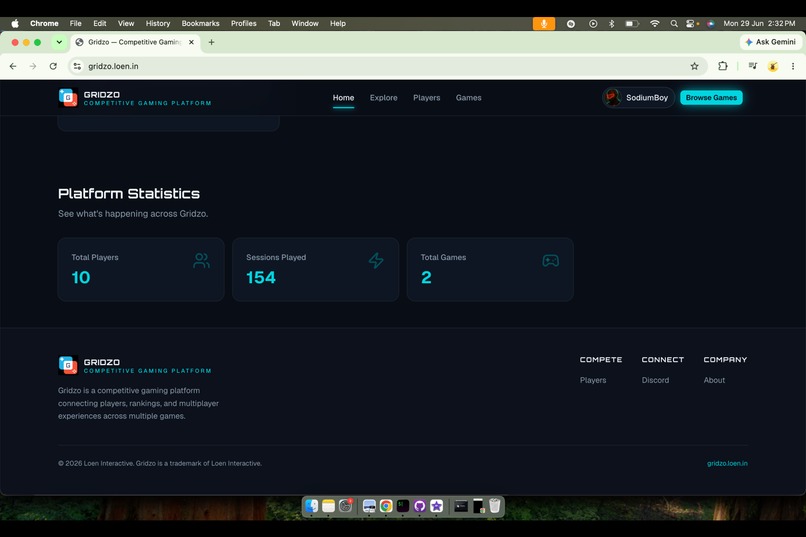Go to the Explore nav tab
The image size is (806, 537).
click(x=383, y=98)
